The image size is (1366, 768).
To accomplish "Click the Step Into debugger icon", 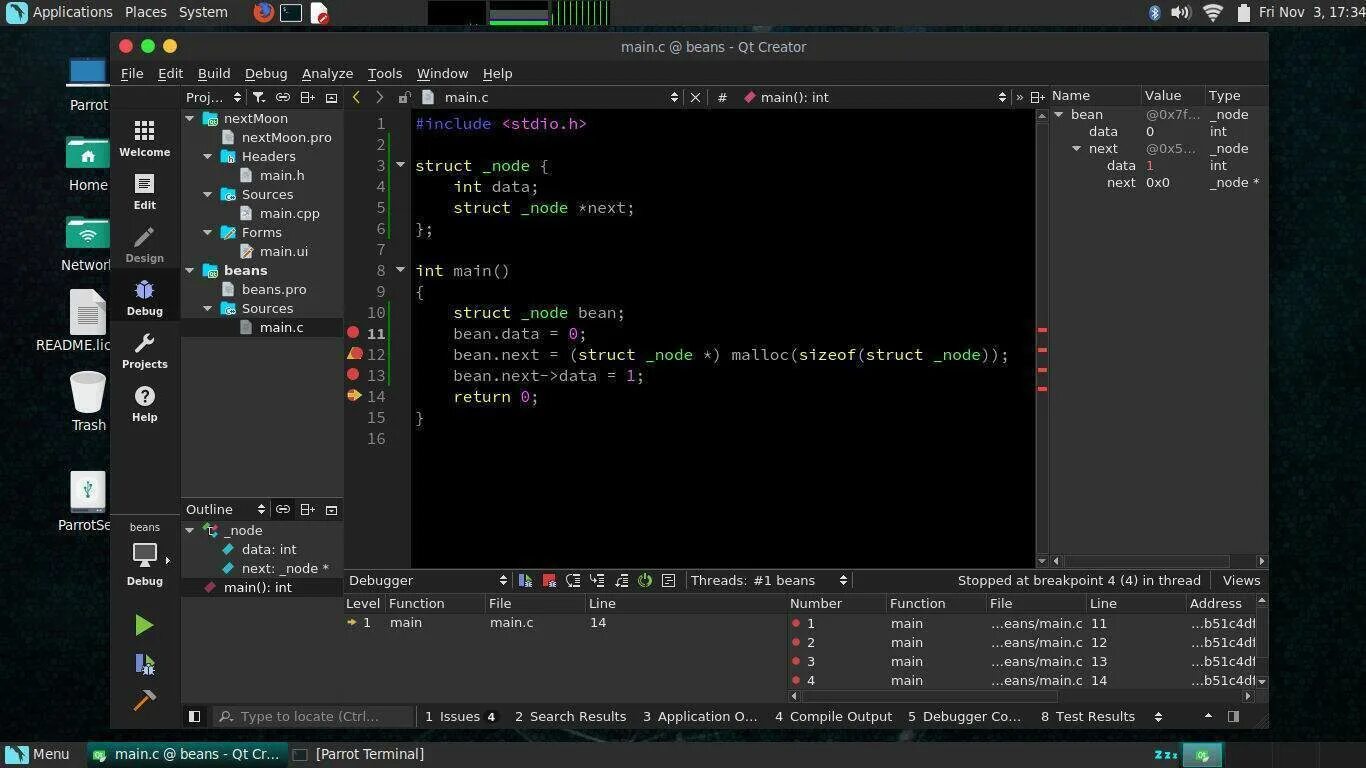I will pyautogui.click(x=597, y=580).
